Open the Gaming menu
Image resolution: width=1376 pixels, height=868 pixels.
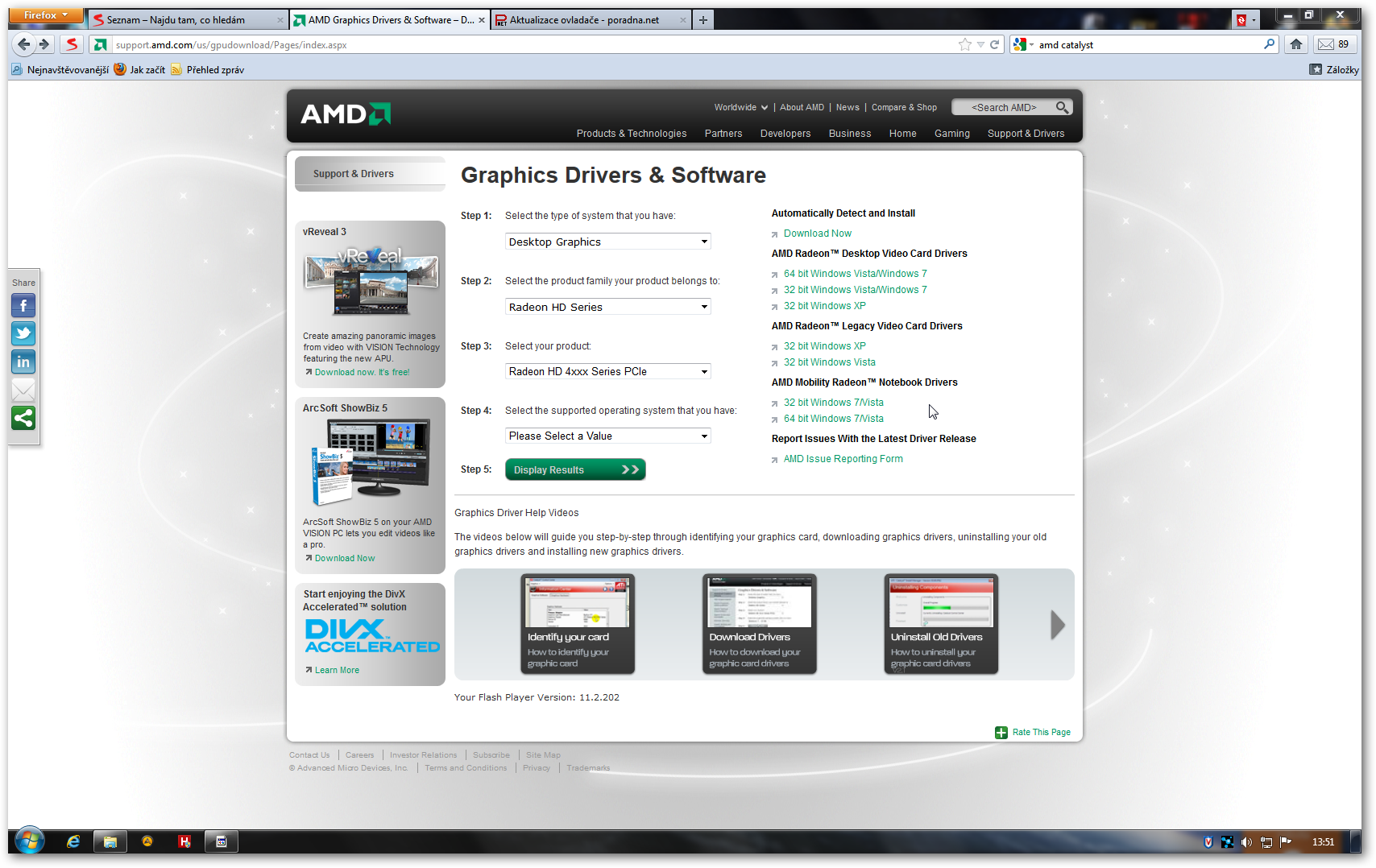click(952, 134)
